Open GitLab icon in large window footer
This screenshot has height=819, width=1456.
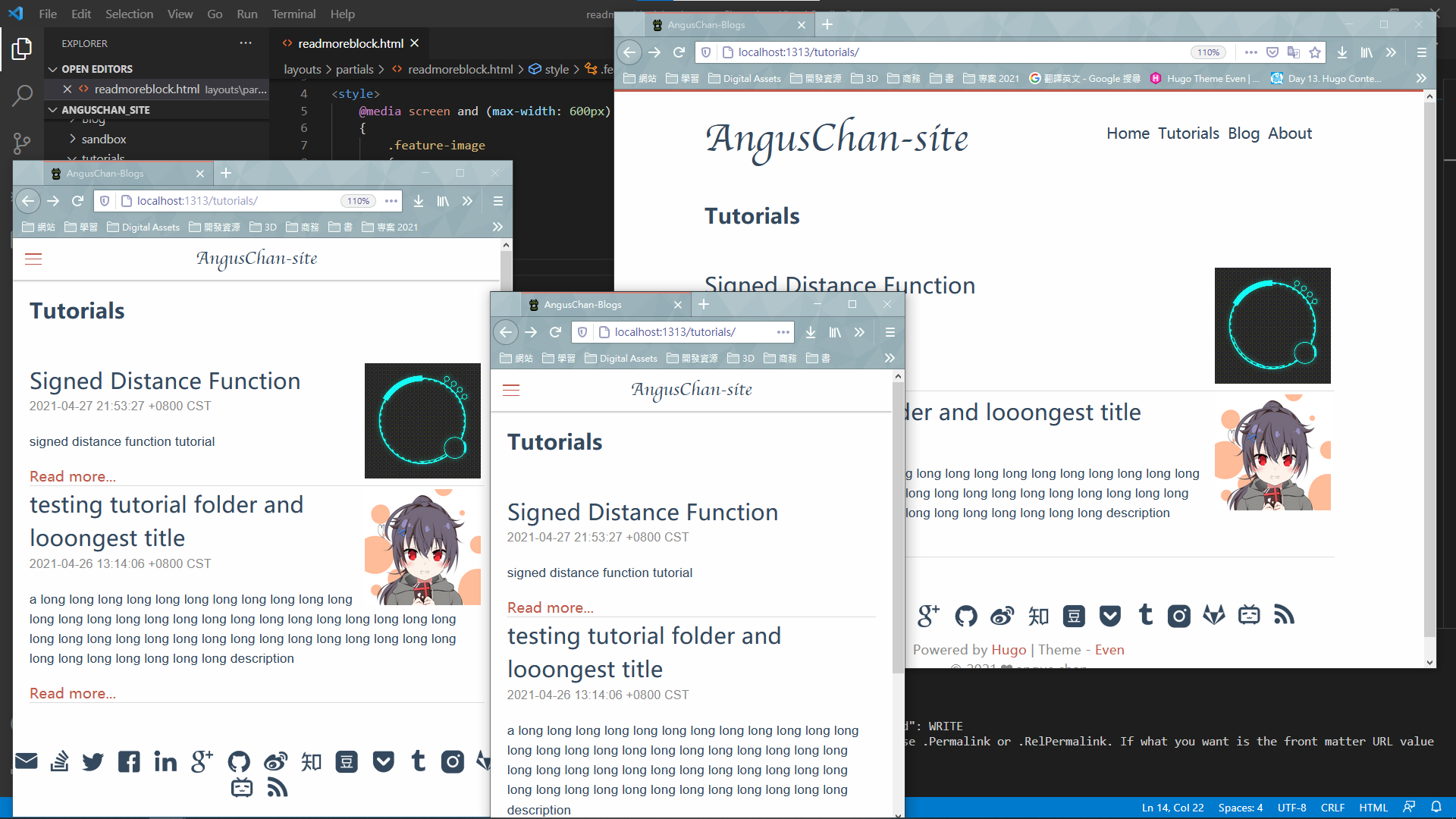coord(1214,615)
